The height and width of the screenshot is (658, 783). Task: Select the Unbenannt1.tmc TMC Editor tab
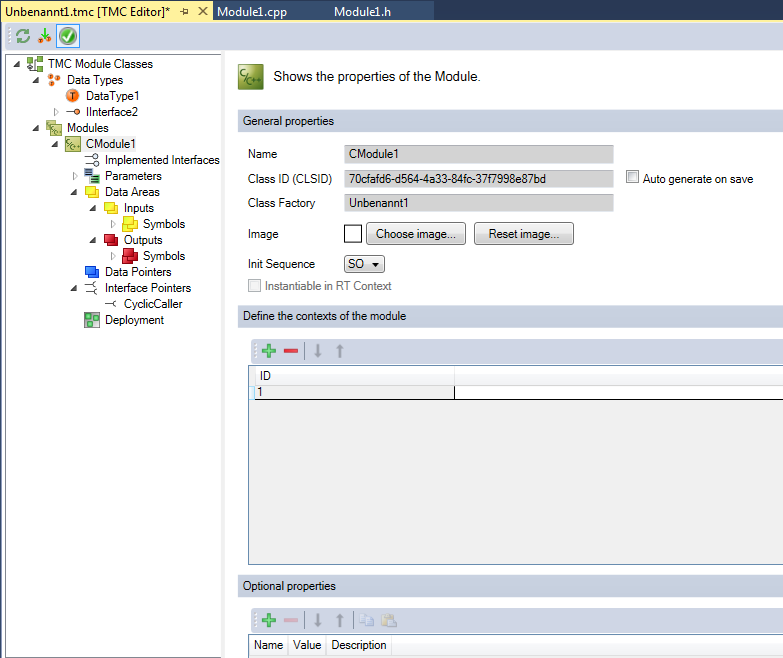pyautogui.click(x=87, y=11)
